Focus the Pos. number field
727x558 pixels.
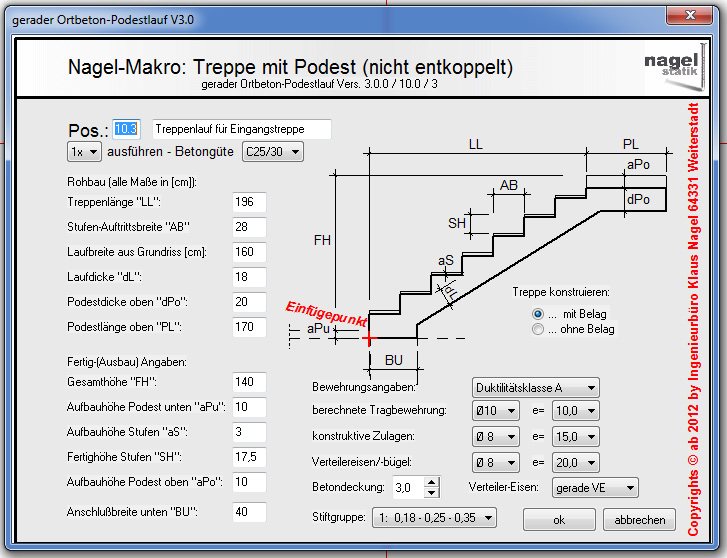pos(128,129)
